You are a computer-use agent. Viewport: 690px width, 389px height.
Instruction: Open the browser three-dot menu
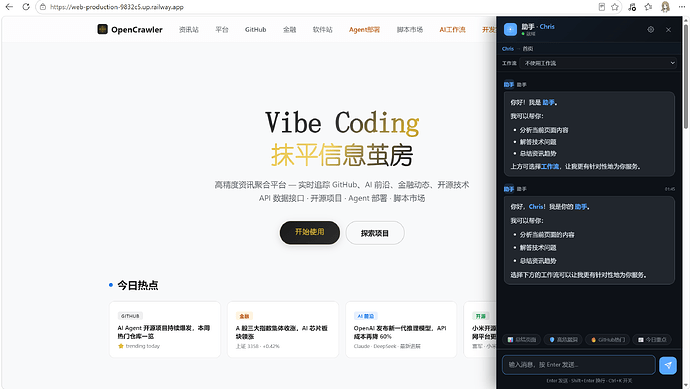tap(682, 7)
